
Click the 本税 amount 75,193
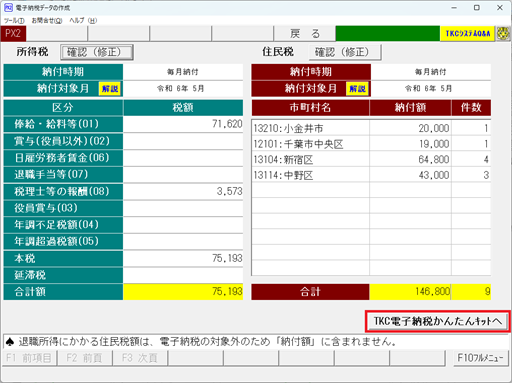[183, 258]
